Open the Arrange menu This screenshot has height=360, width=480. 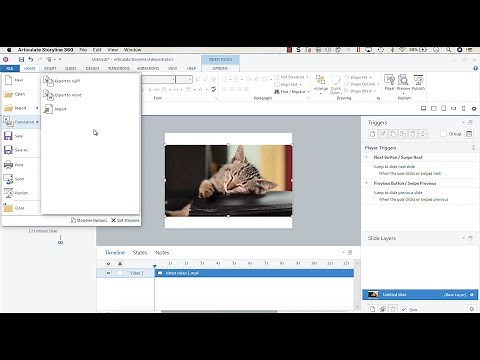pos(321,84)
